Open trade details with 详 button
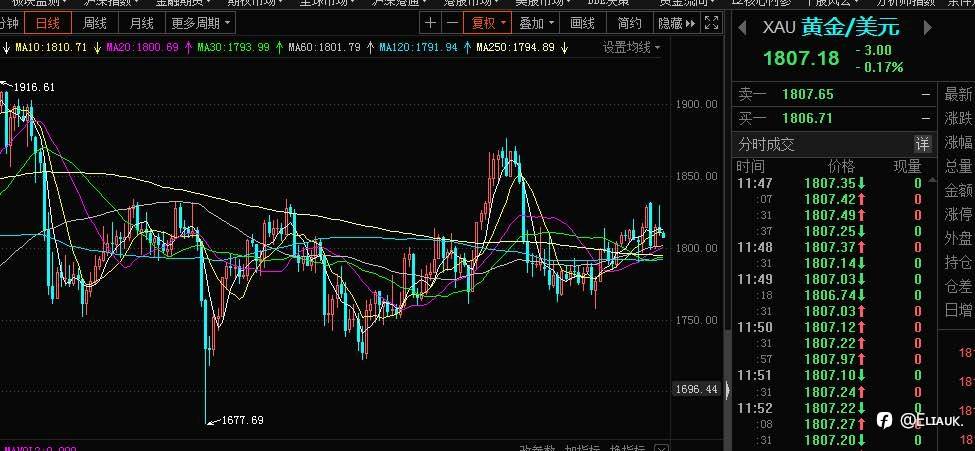 (x=923, y=144)
